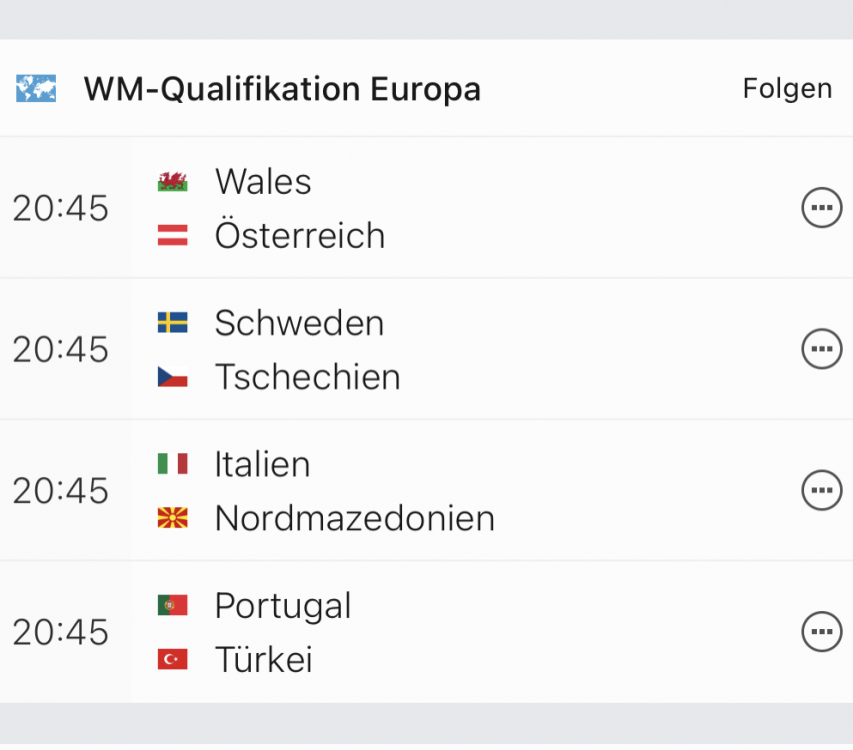Image resolution: width=853 pixels, height=750 pixels.
Task: Tap the Tschechien flag icon
Action: [x=172, y=377]
